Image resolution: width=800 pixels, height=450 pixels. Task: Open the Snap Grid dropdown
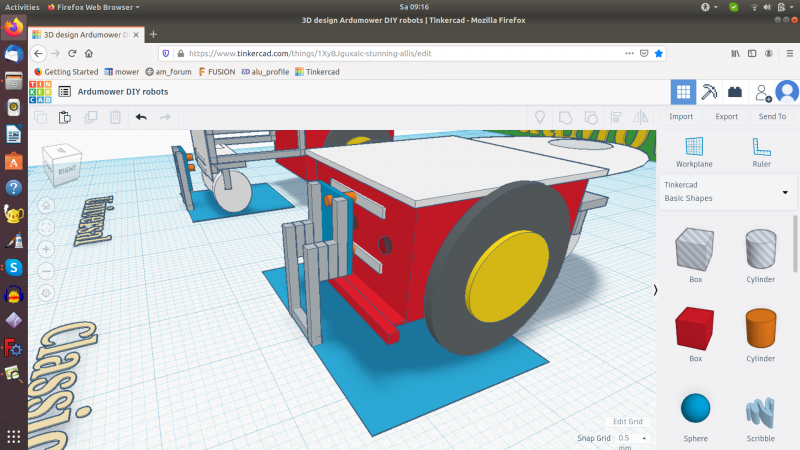(x=632, y=438)
